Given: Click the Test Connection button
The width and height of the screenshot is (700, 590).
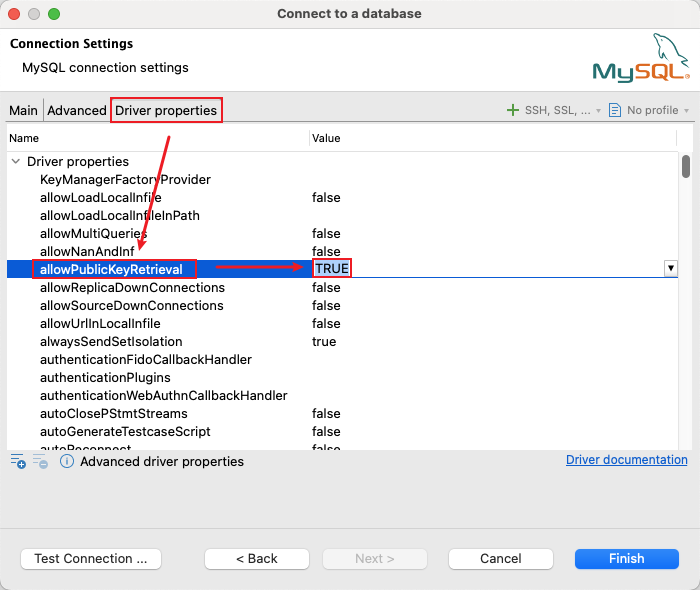Looking at the screenshot, I should (x=91, y=558).
